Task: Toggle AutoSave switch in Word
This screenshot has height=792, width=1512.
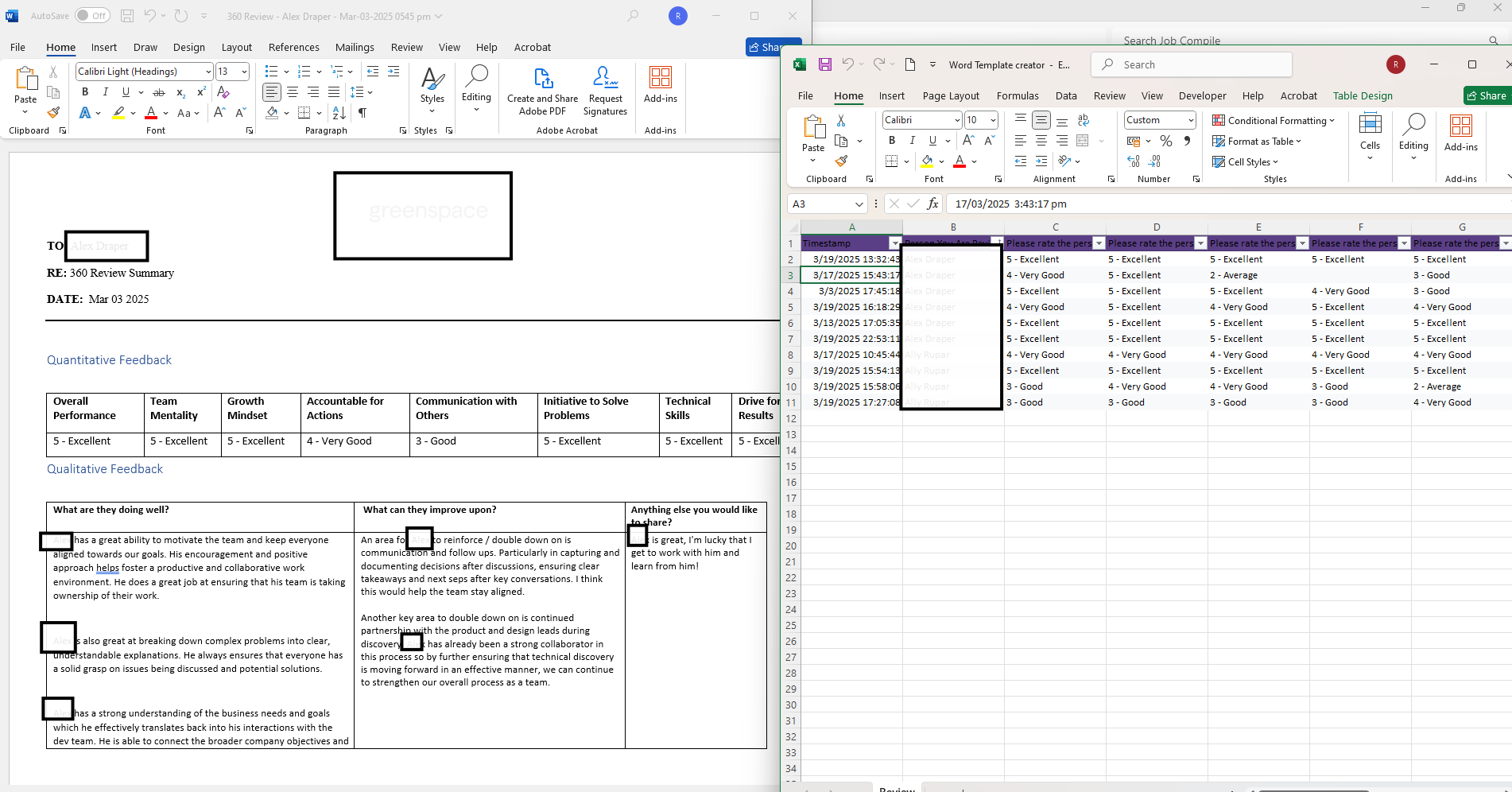Action: (x=93, y=16)
